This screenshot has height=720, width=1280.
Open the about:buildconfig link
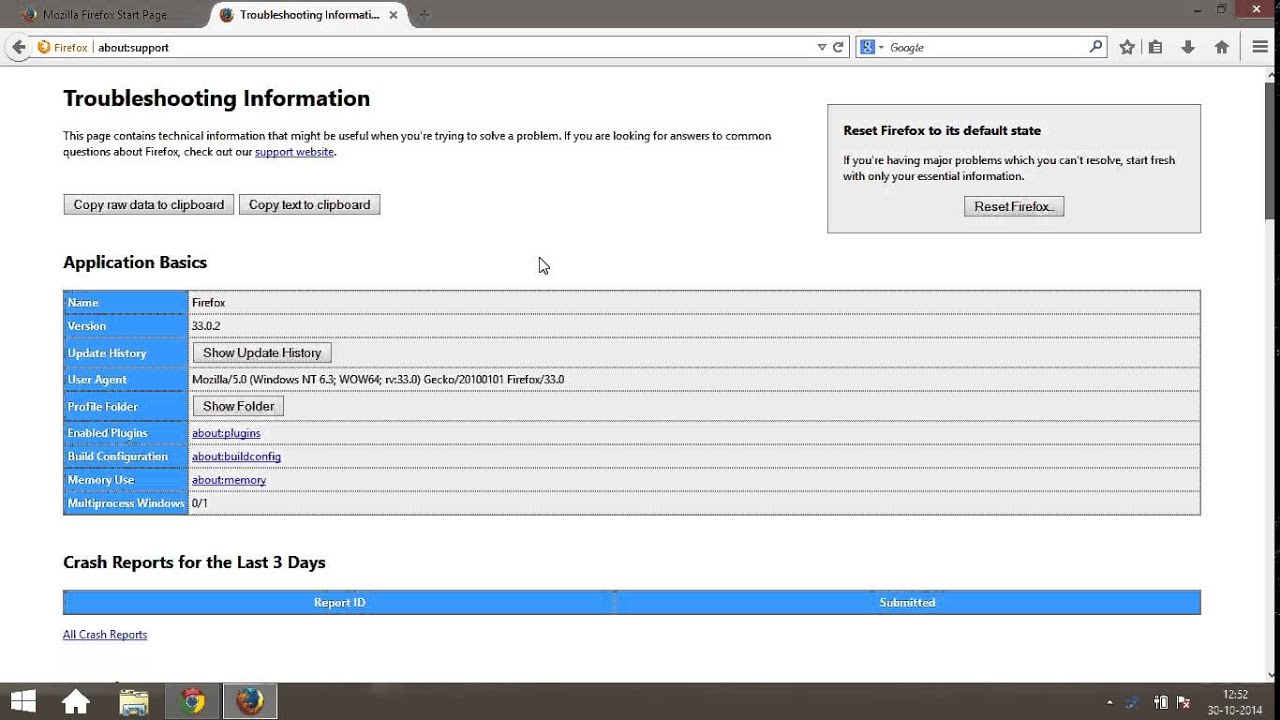coord(236,456)
